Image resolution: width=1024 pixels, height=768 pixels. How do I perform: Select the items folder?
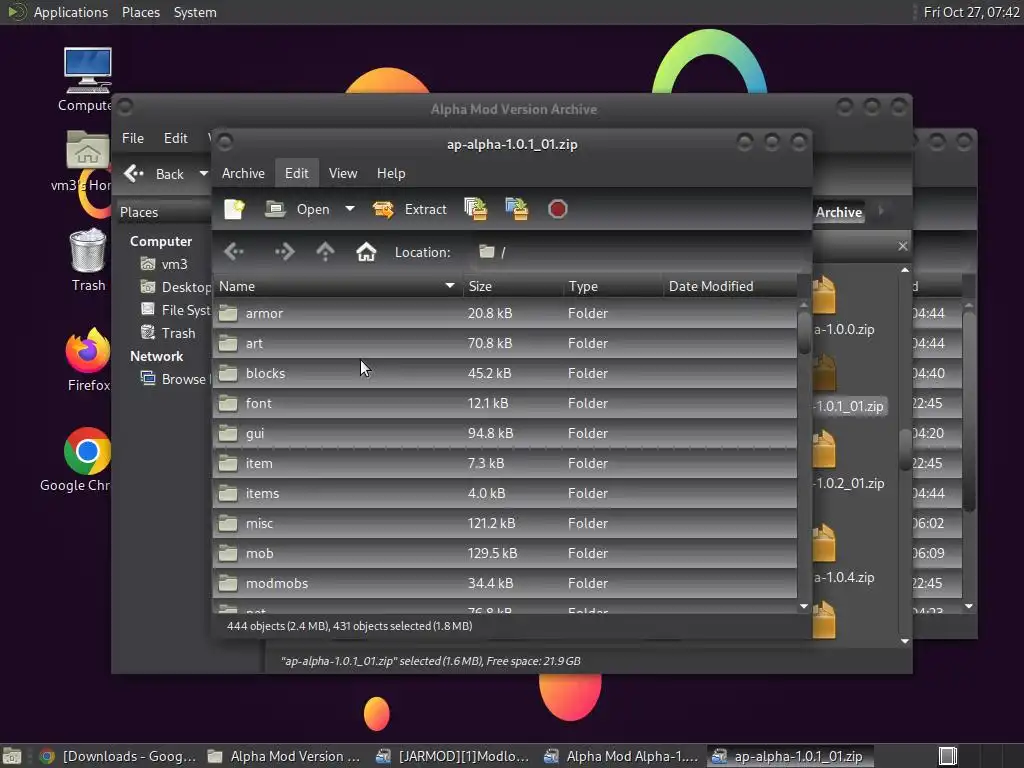pos(505,494)
